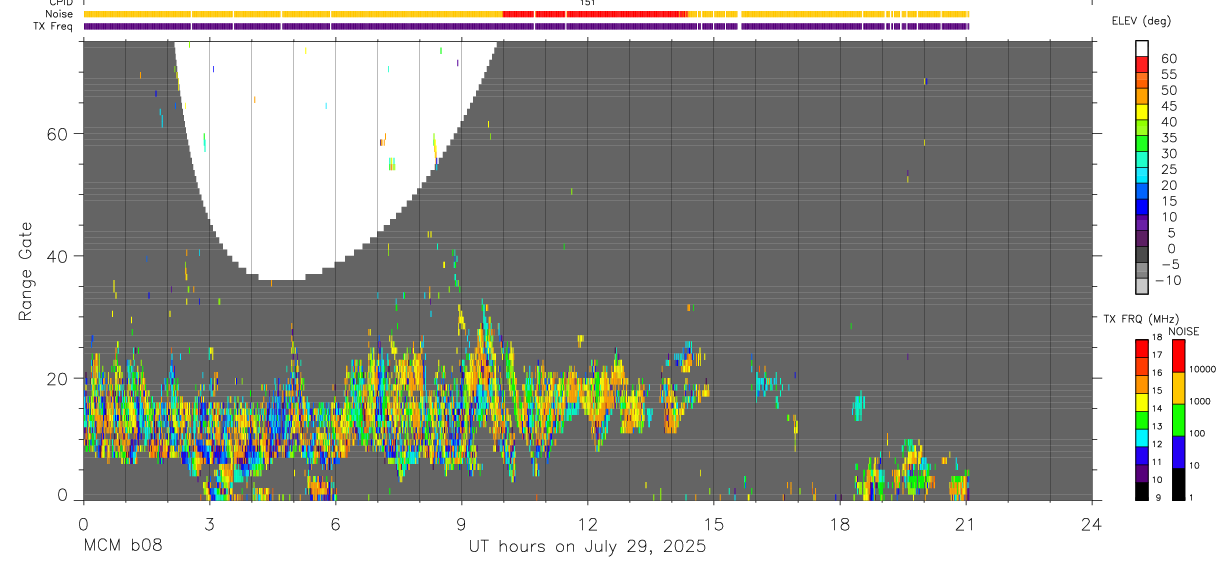The height and width of the screenshot is (567, 1228).
Task: Click the '60' tick on Range Gate axis
Action: click(61, 133)
